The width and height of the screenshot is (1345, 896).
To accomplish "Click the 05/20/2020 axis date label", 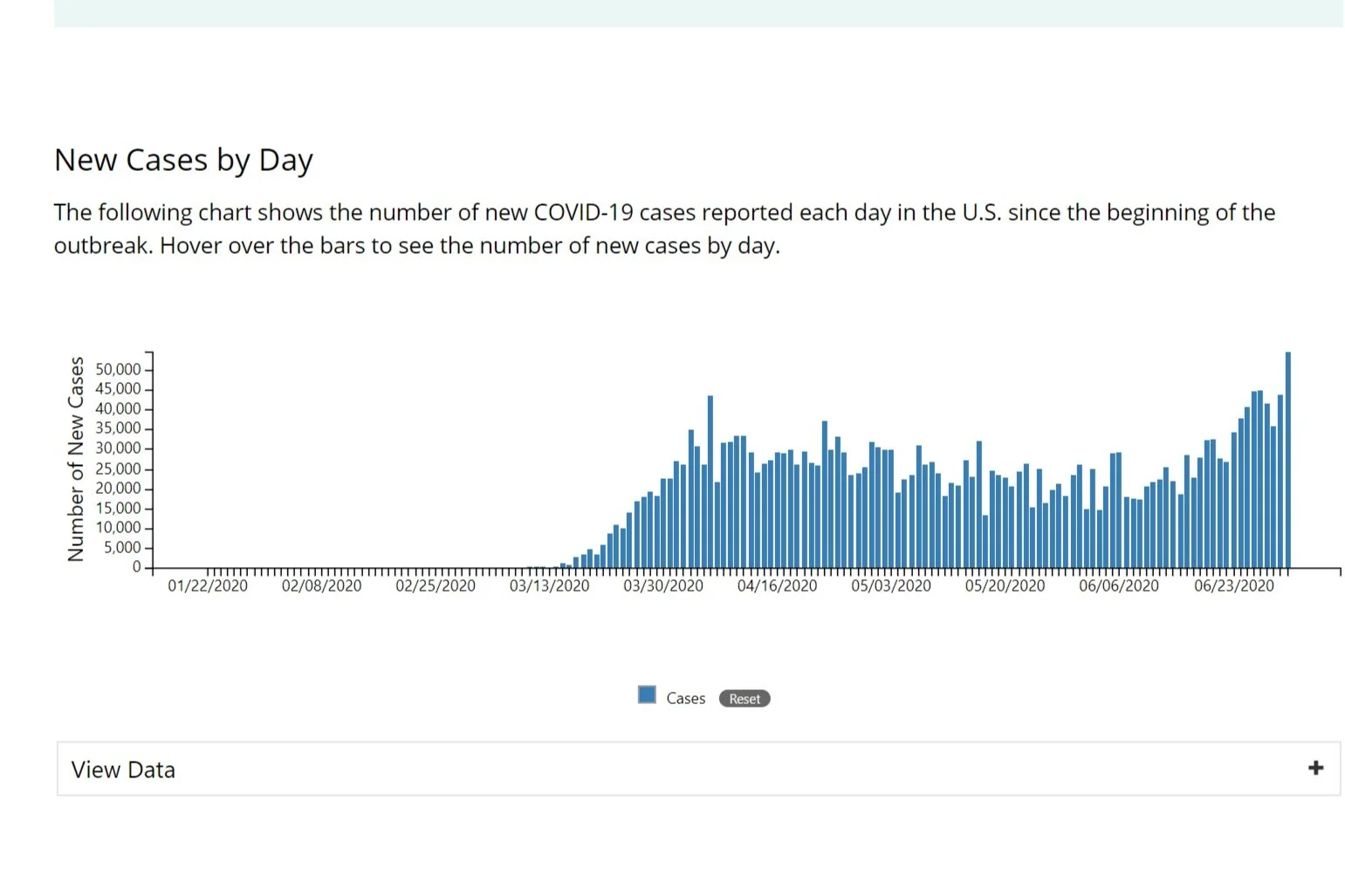I will pos(1005,585).
